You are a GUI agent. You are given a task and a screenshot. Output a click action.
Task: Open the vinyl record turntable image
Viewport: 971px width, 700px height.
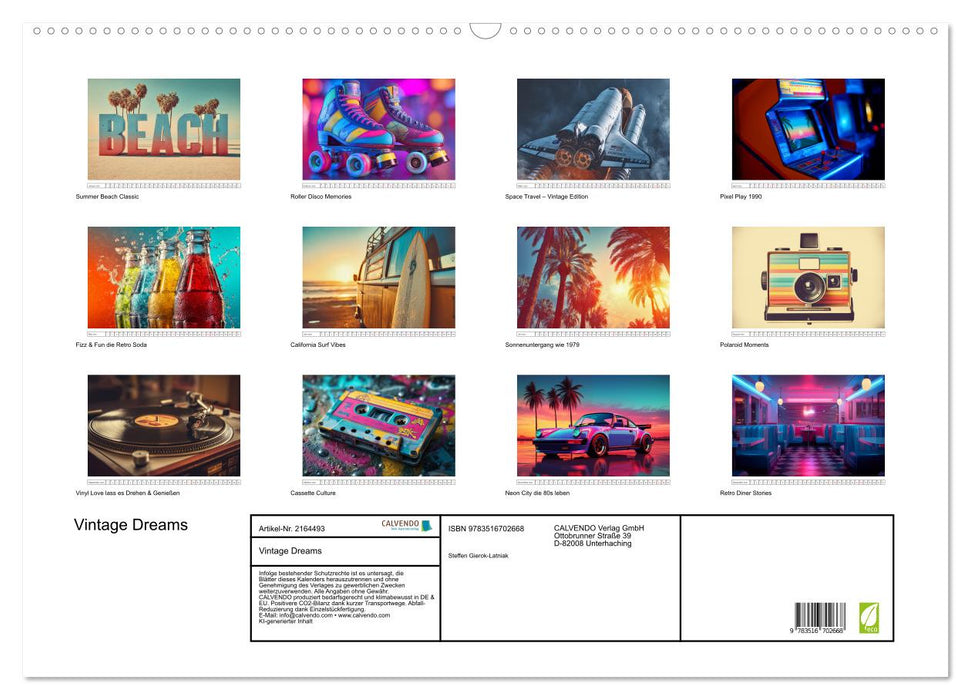164,425
